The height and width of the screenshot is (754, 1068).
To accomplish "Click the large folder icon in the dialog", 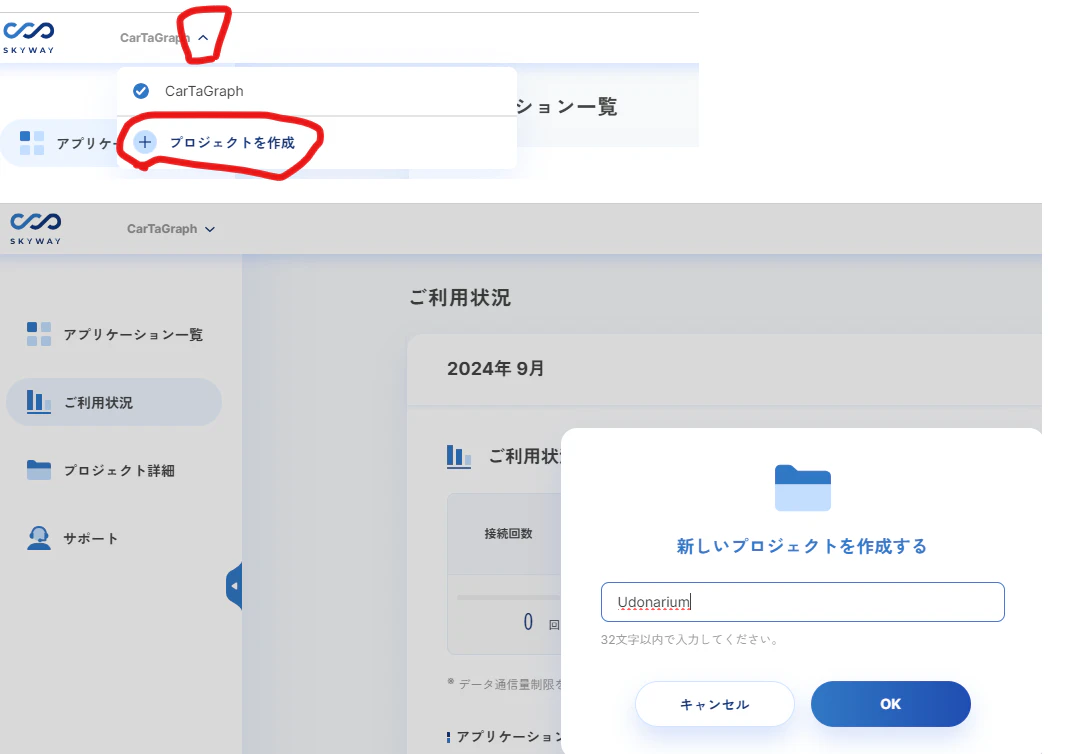I will pyautogui.click(x=802, y=488).
